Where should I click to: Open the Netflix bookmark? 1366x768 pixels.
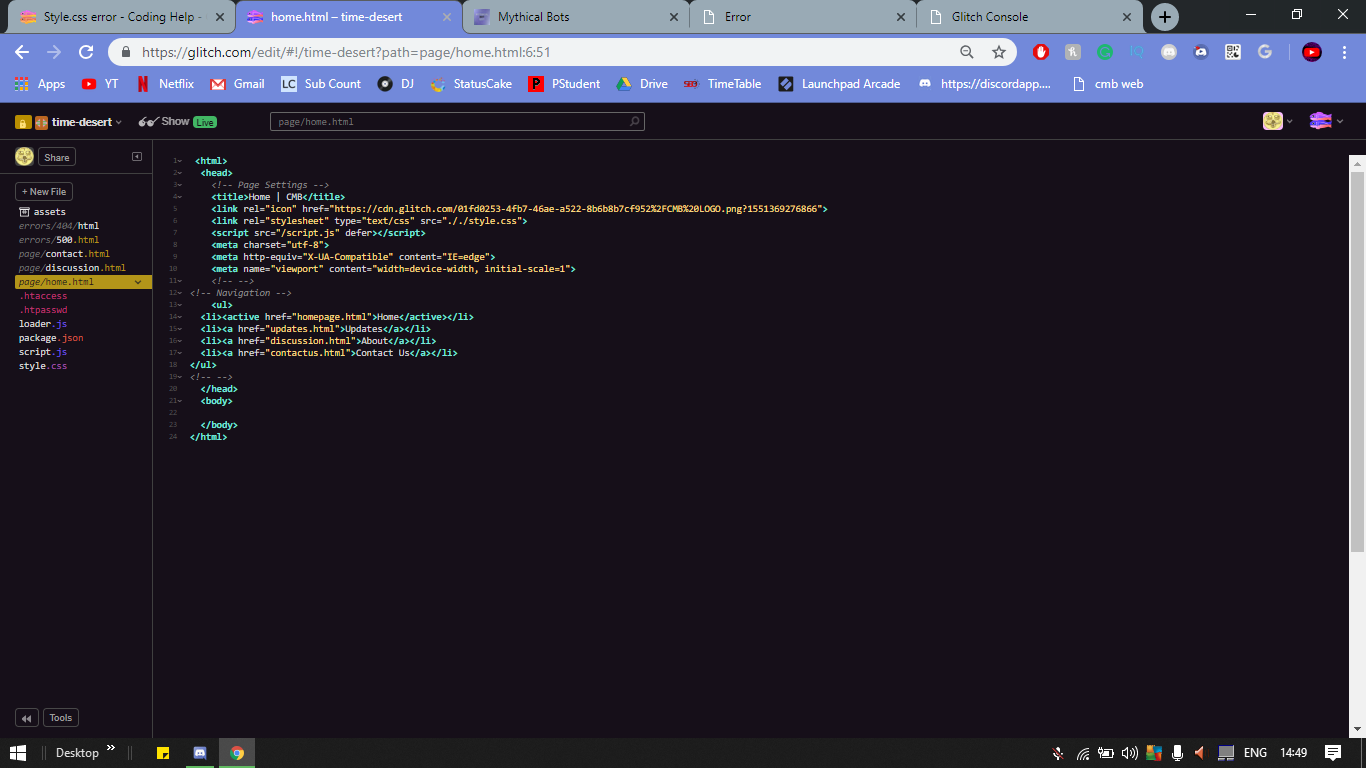tap(165, 84)
